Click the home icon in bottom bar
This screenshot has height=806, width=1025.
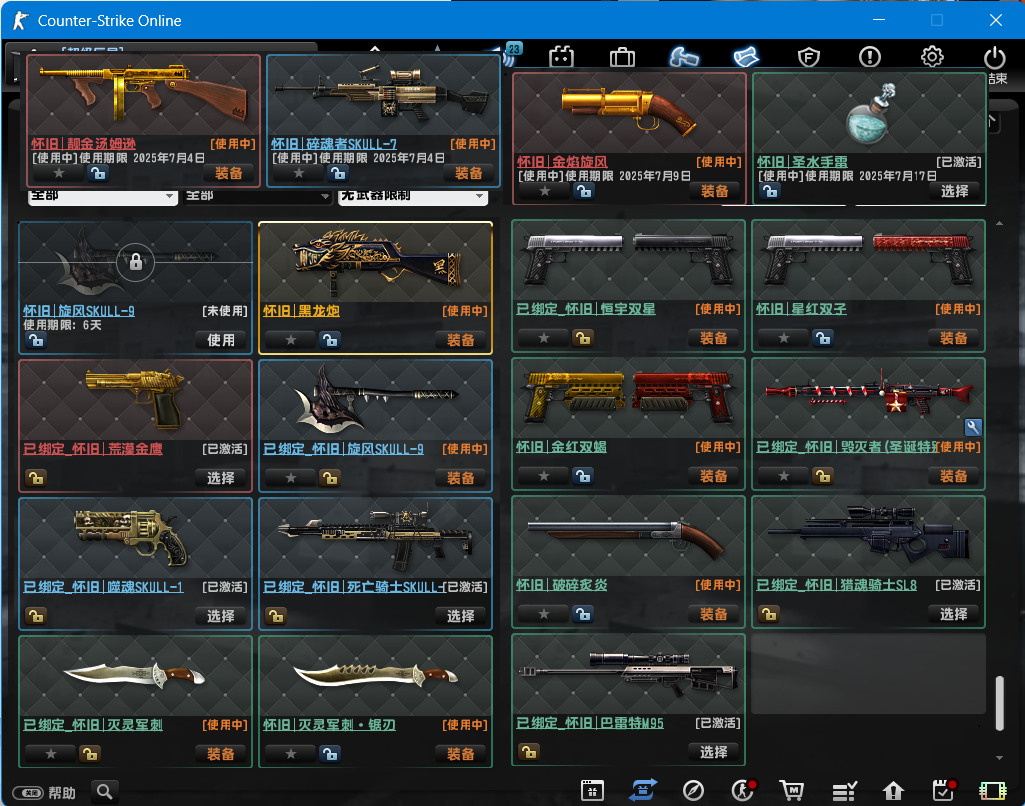pyautogui.click(x=893, y=791)
